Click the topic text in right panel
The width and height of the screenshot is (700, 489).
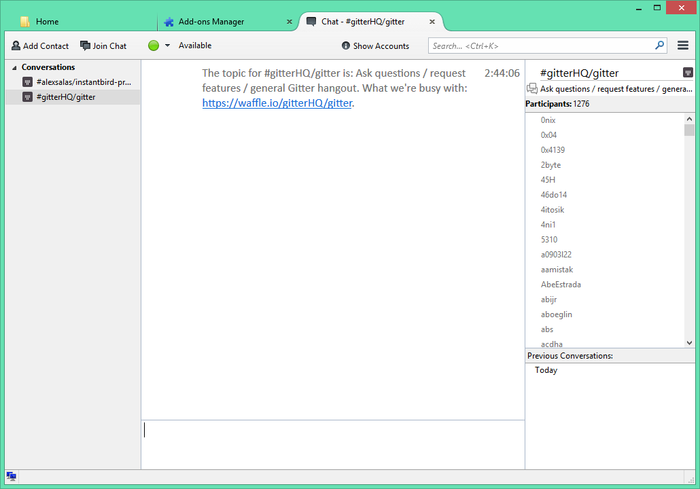tap(616, 89)
